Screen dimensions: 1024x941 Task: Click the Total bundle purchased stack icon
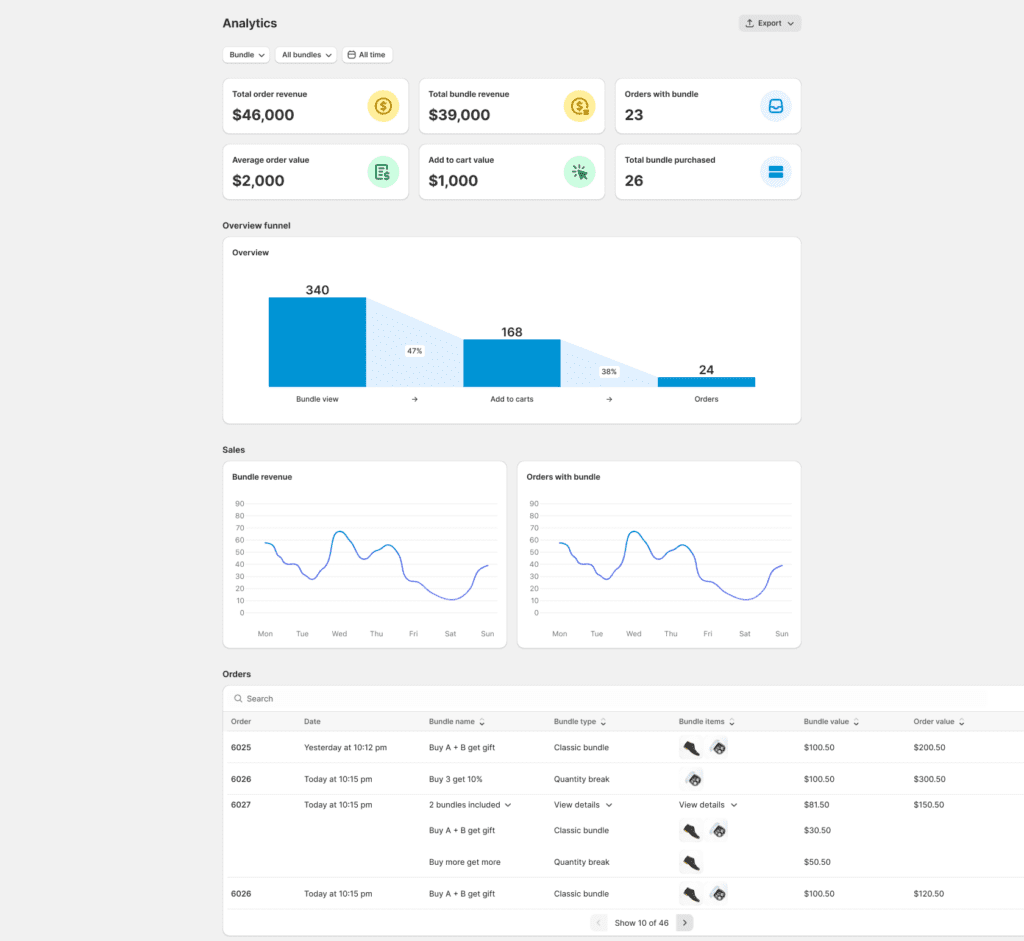[775, 172]
